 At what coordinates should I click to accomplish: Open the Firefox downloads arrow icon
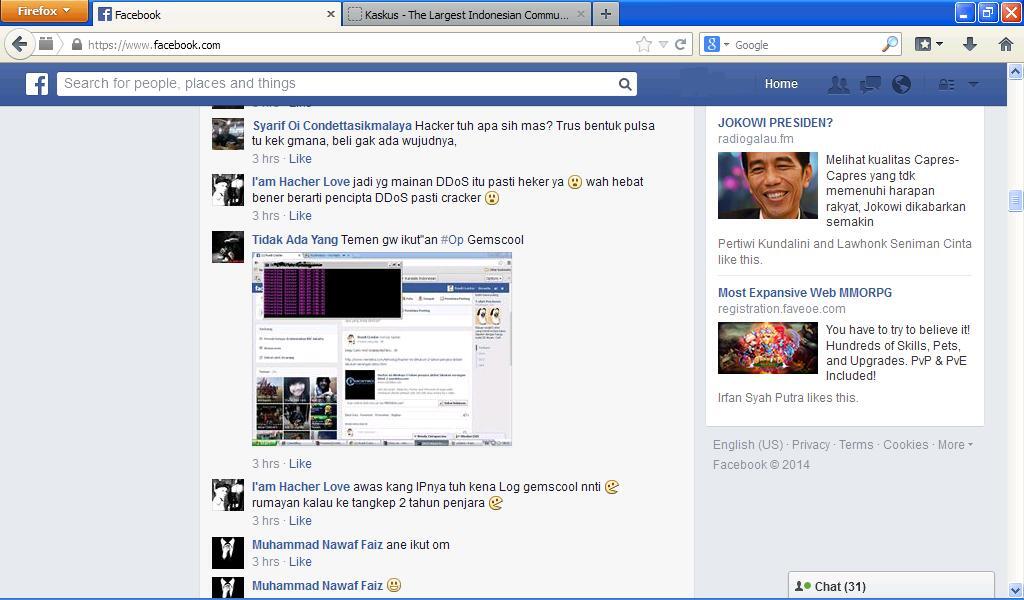pyautogui.click(x=969, y=44)
